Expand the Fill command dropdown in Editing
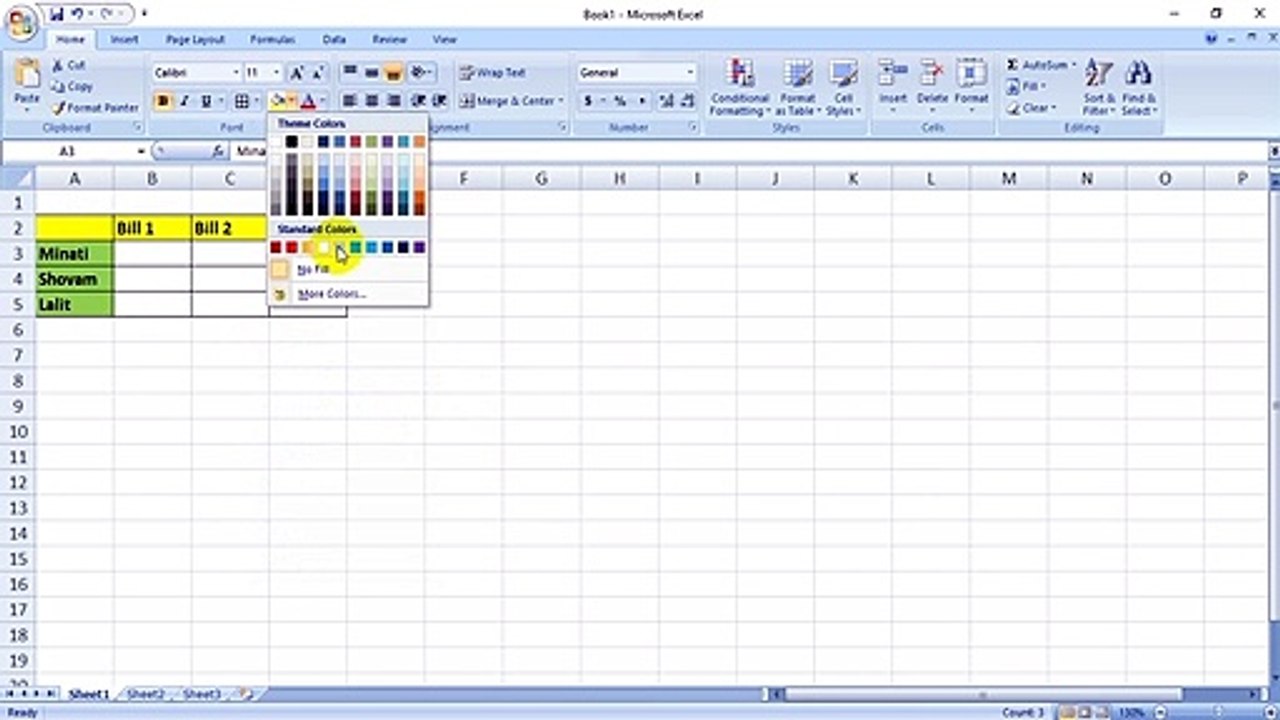 [1045, 87]
